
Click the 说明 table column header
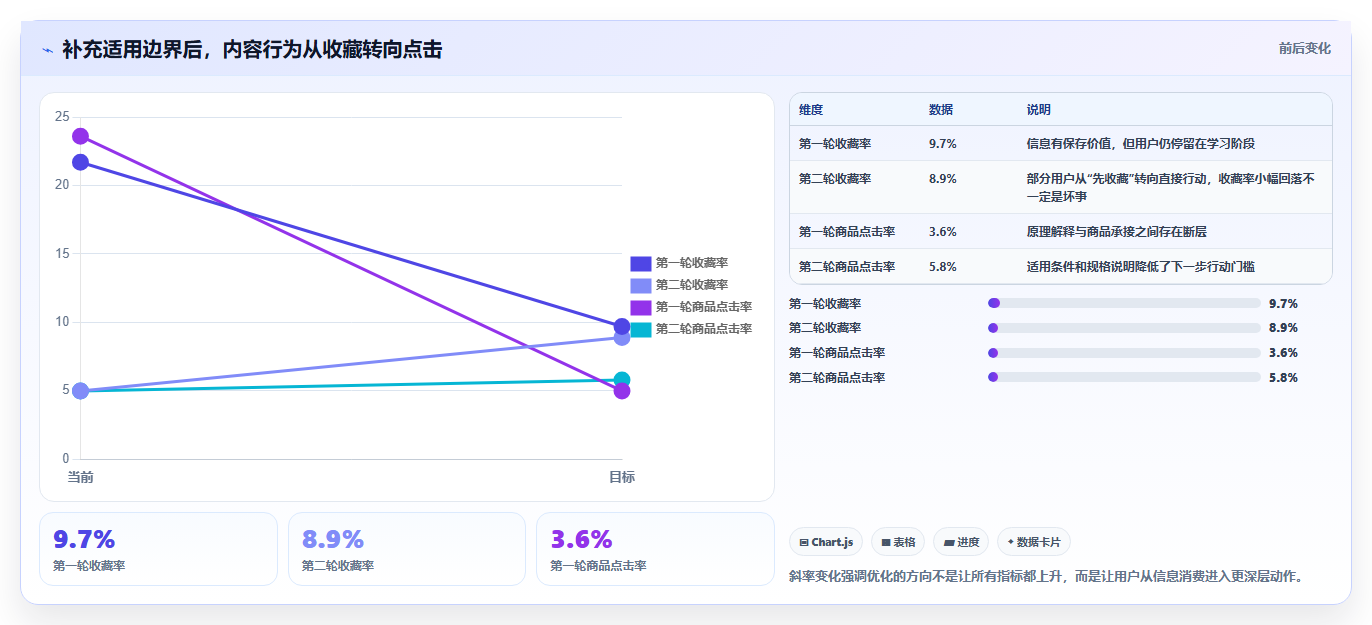(x=1039, y=110)
